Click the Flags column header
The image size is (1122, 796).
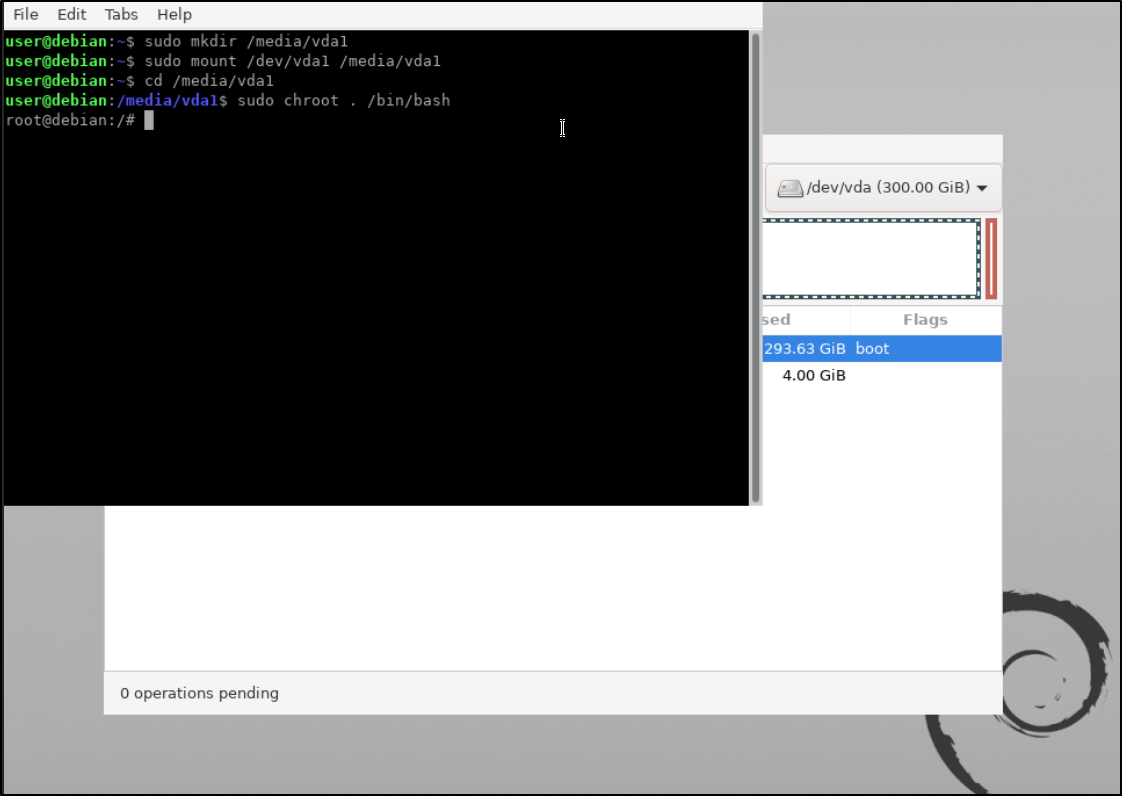pyautogui.click(x=924, y=319)
